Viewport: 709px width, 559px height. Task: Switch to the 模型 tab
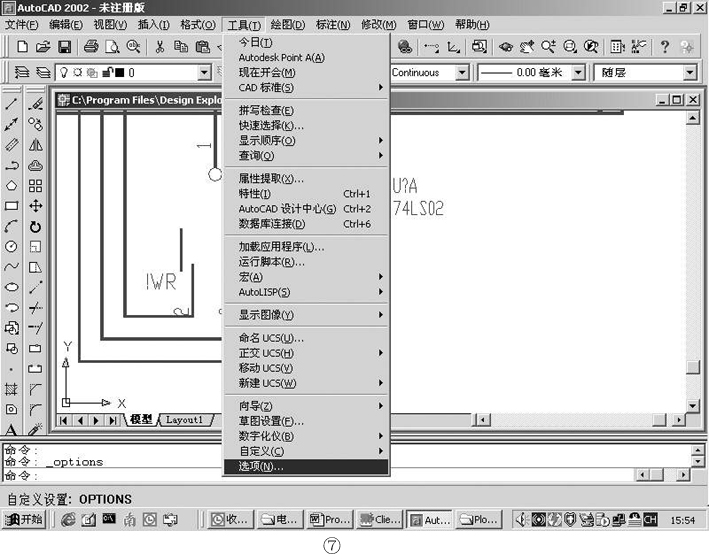[x=141, y=420]
